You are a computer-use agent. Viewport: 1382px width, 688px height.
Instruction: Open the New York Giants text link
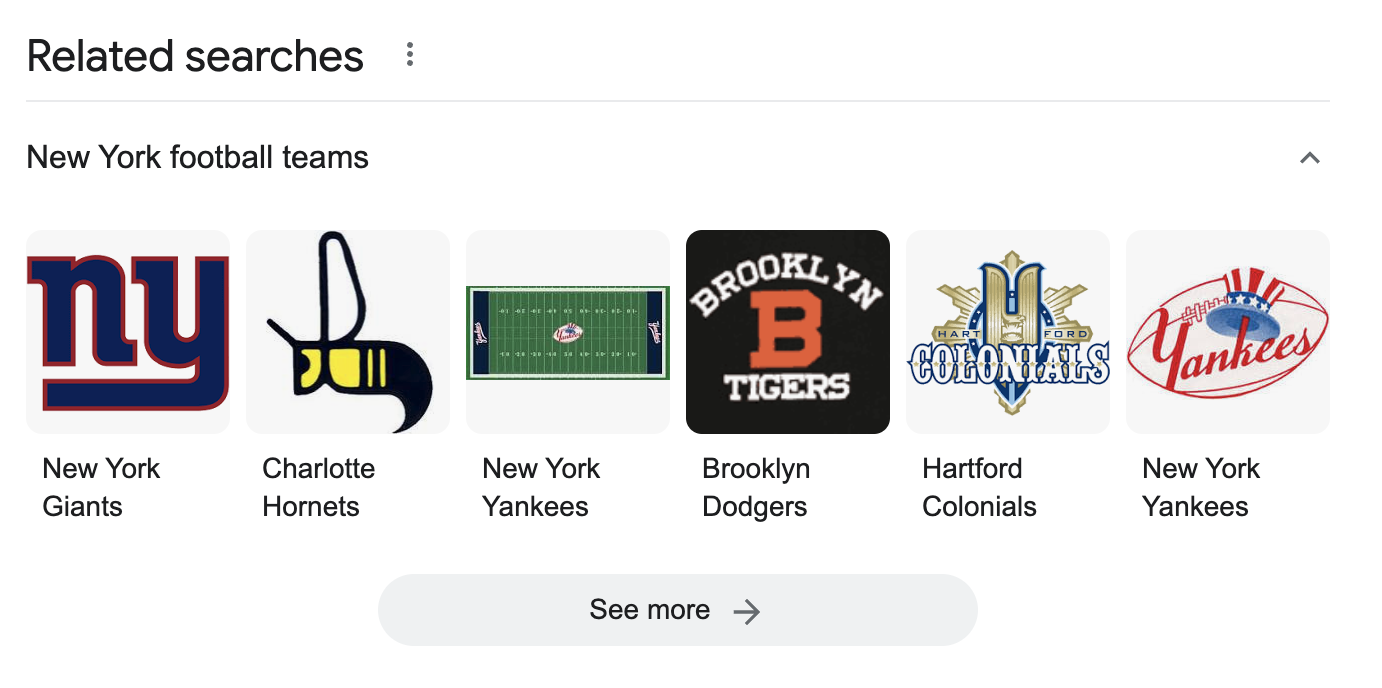pos(101,487)
